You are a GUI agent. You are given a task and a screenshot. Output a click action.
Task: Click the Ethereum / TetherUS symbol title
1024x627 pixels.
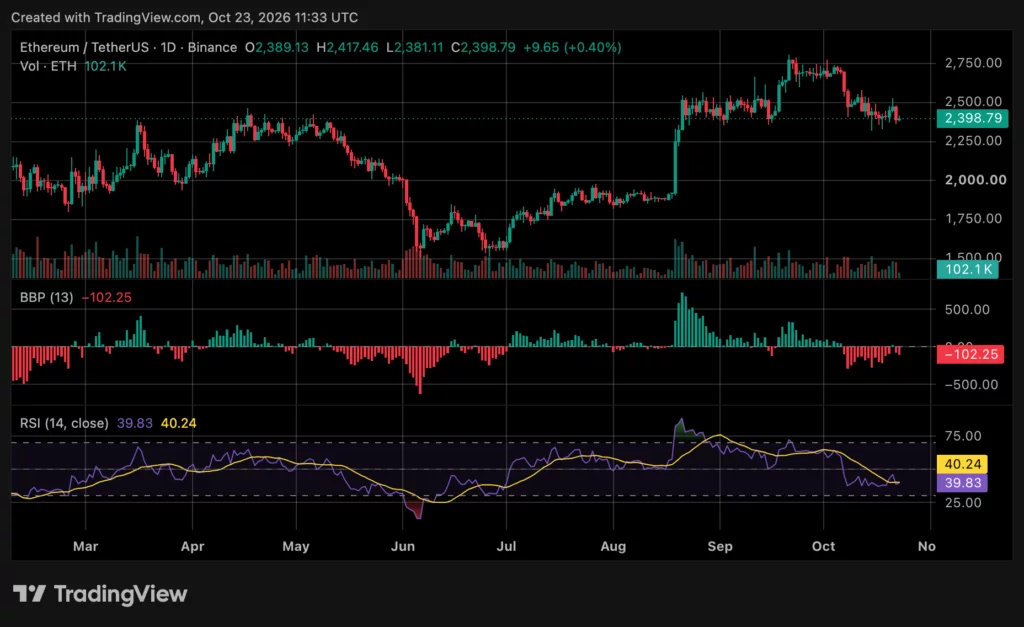click(84, 48)
